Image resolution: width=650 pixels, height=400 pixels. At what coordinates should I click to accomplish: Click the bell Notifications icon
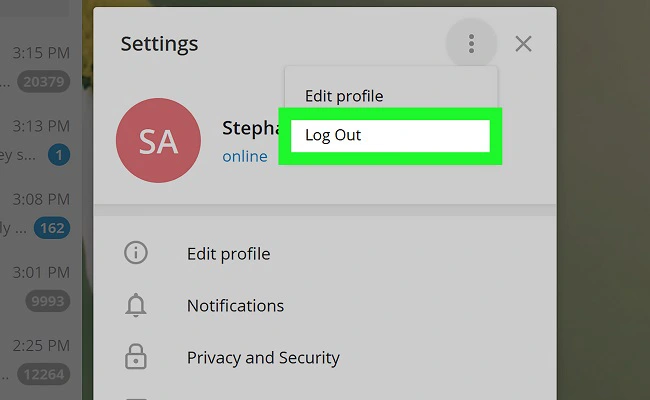pos(136,305)
